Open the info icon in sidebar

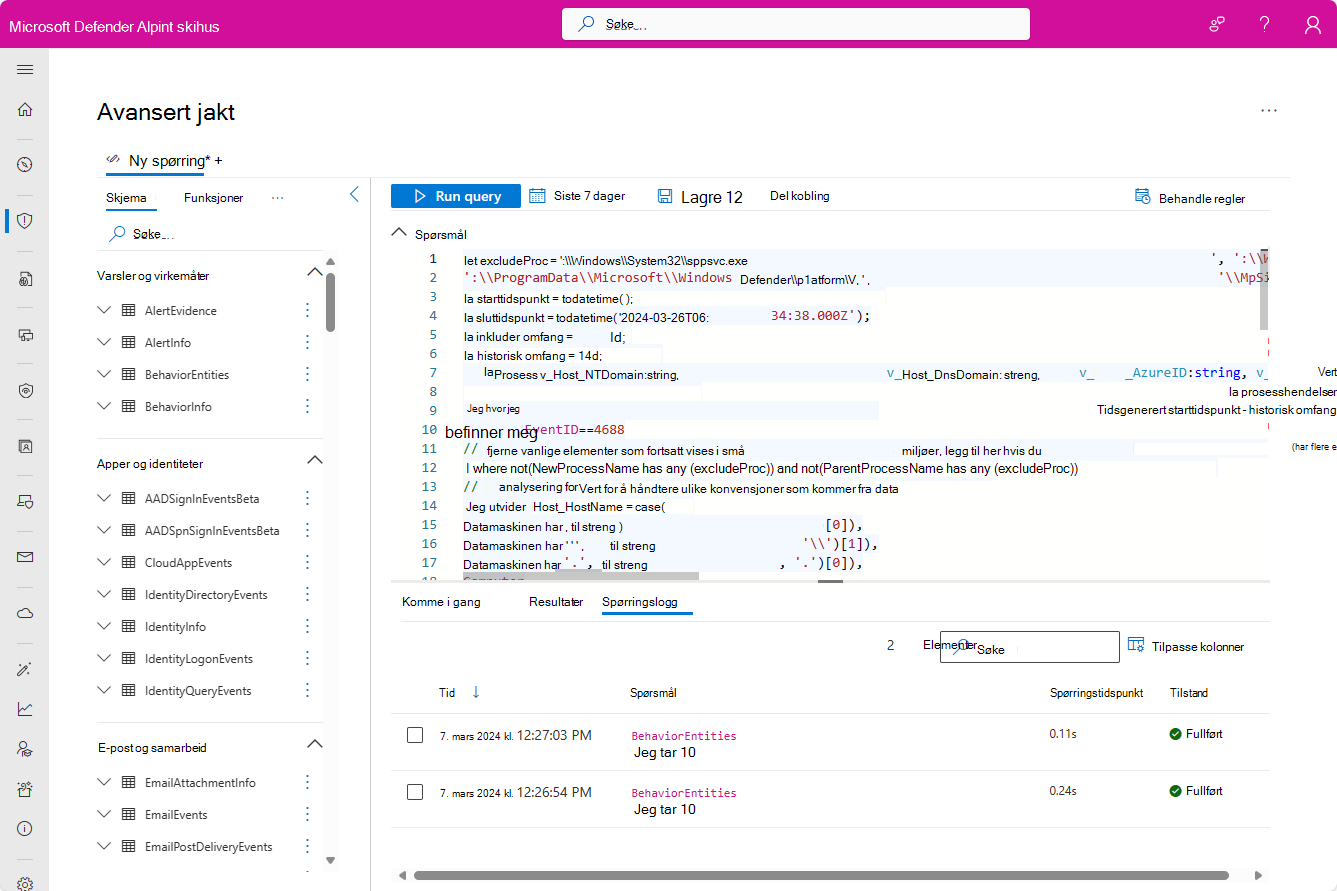click(x=25, y=829)
